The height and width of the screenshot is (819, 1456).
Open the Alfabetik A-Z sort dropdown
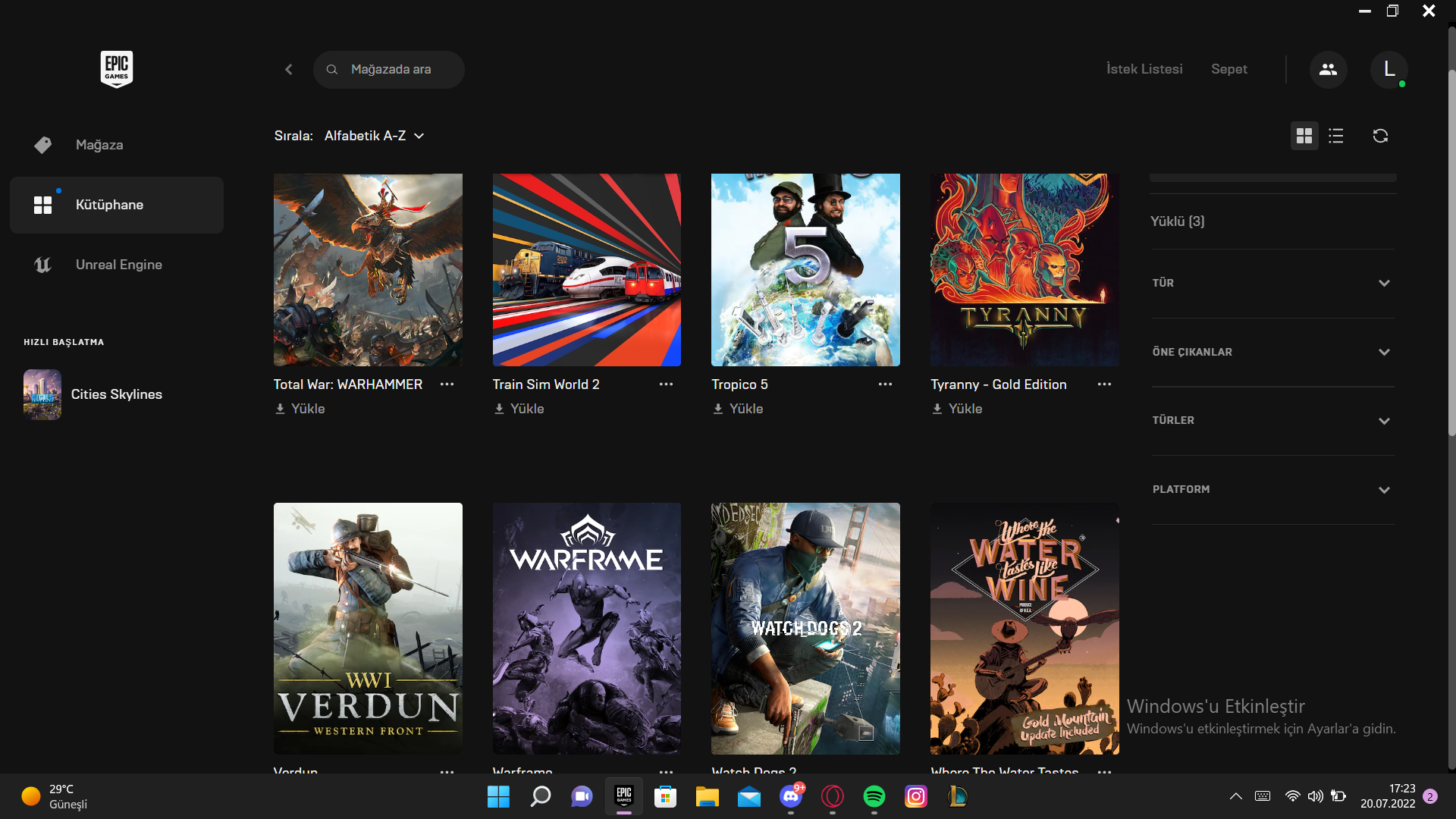click(374, 136)
